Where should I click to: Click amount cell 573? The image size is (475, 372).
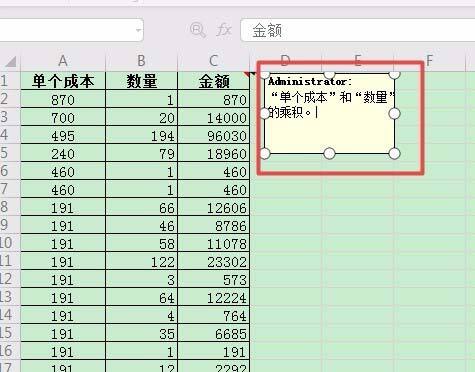(x=214, y=279)
